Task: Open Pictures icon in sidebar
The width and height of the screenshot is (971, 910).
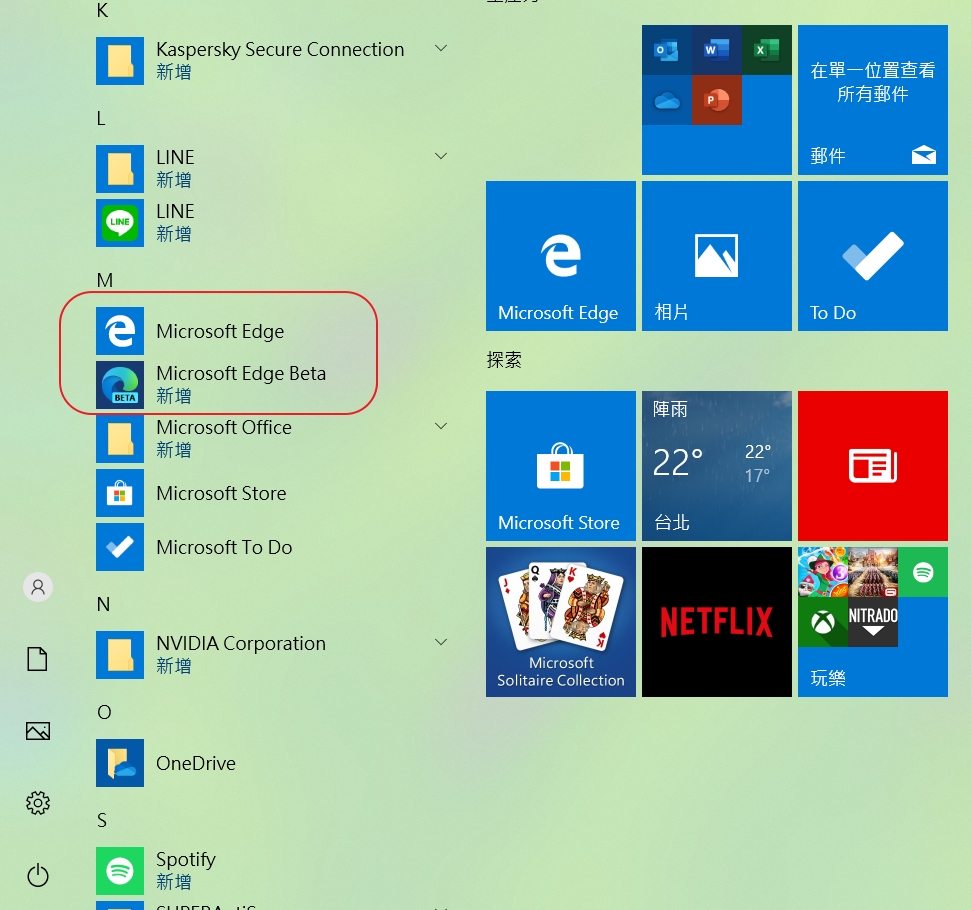Action: point(38,731)
